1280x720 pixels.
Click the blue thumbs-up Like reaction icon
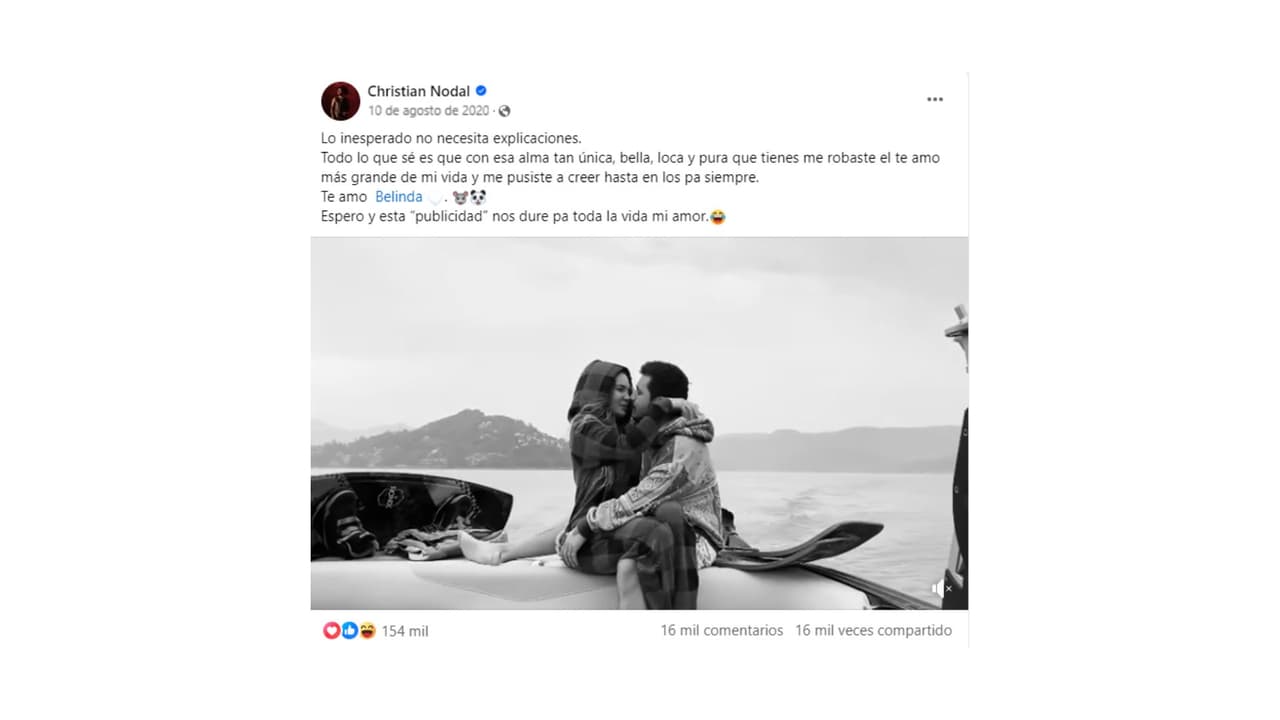click(349, 631)
